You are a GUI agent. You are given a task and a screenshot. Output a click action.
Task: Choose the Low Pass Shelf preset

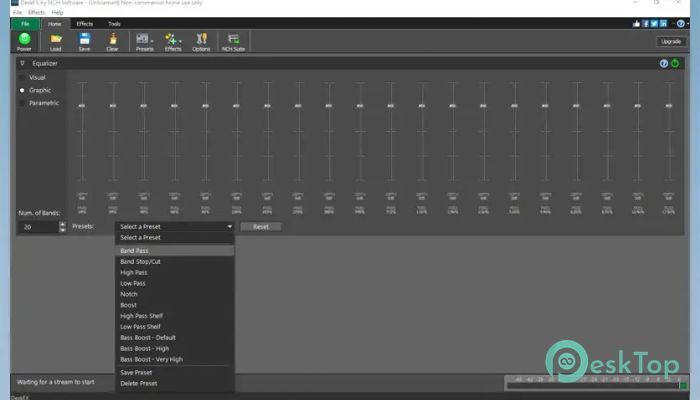[x=175, y=326]
